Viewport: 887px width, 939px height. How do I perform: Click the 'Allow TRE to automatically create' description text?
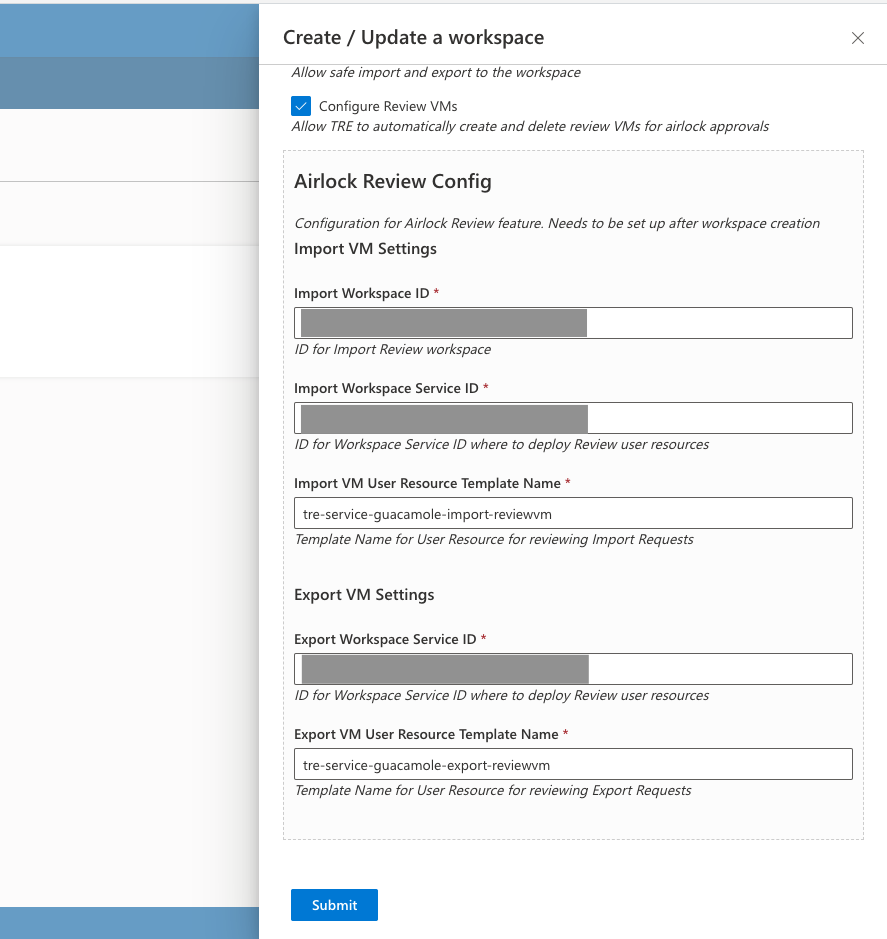(529, 127)
